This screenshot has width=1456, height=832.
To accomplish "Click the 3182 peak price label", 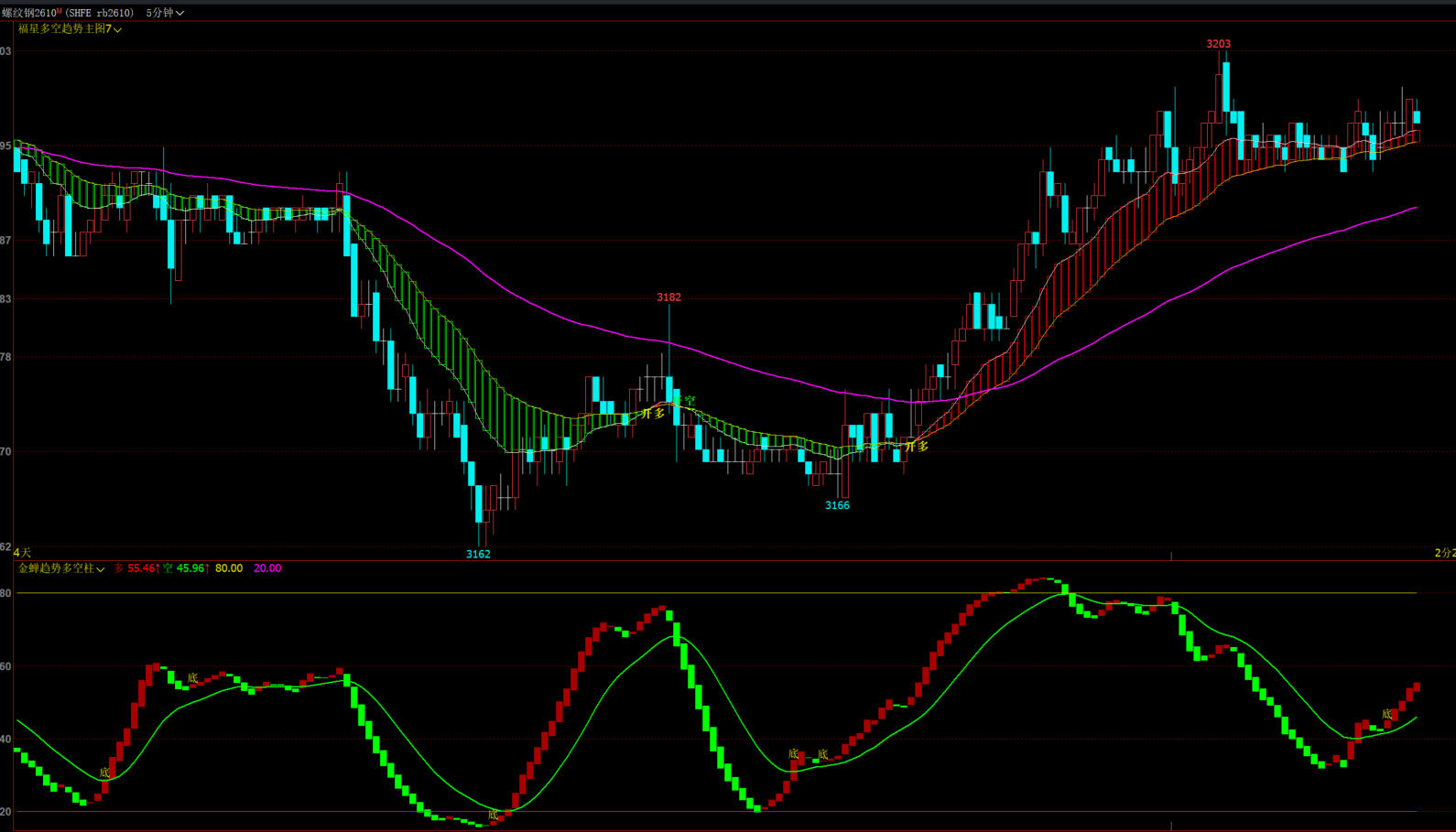I will (x=668, y=297).
